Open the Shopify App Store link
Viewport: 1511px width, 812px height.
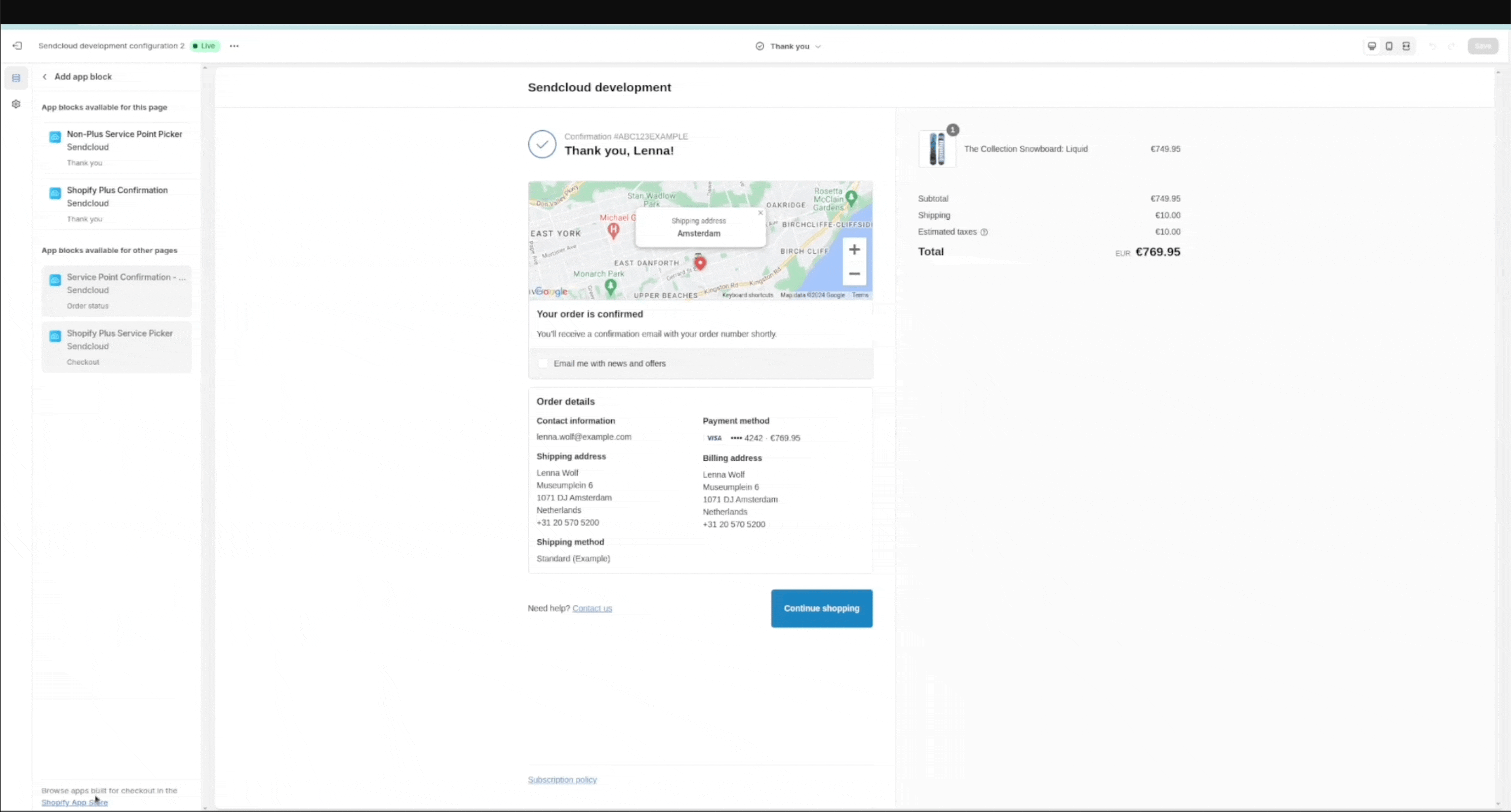click(74, 802)
